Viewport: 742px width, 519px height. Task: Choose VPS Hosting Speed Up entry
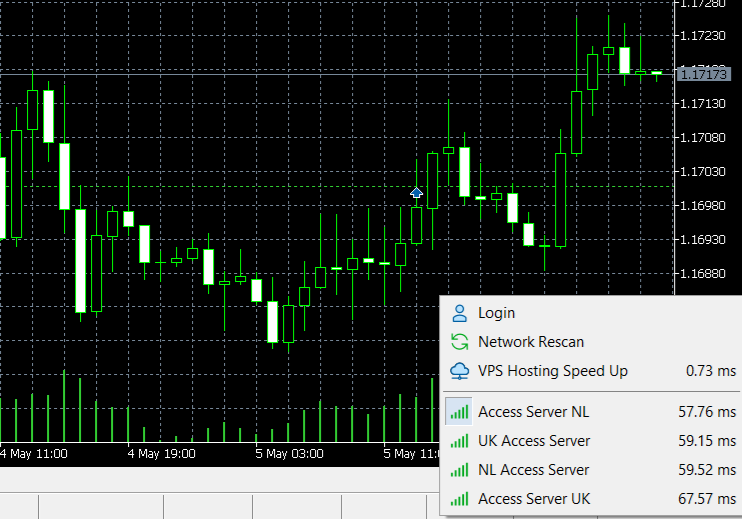coord(591,371)
